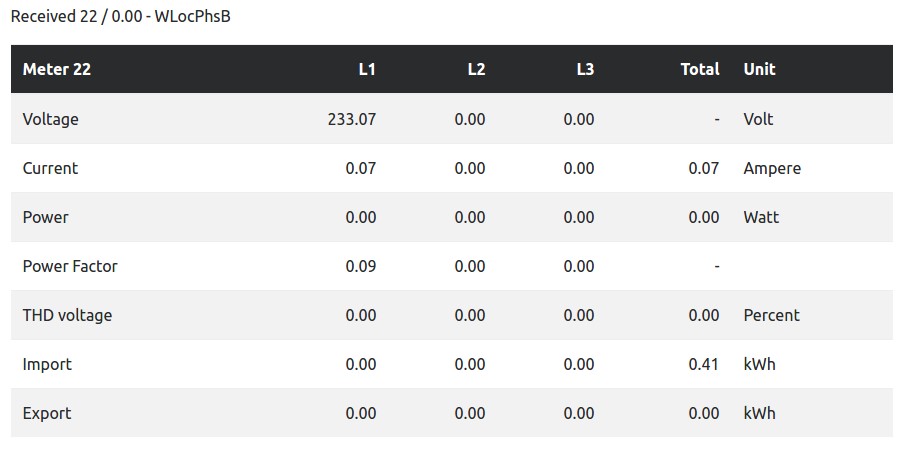The width and height of the screenshot is (913, 450).
Task: Select the 0.41 import total value
Action: coord(703,364)
